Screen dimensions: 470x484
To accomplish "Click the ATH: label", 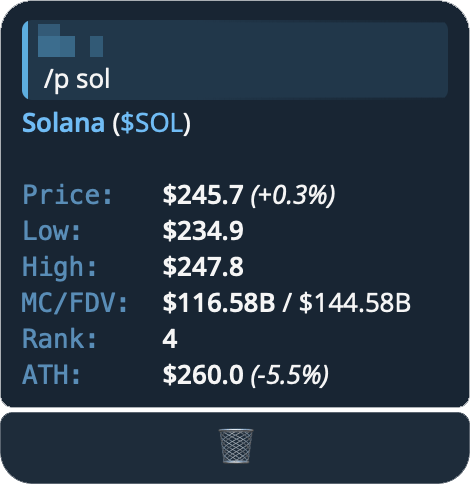I will tap(52, 375).
